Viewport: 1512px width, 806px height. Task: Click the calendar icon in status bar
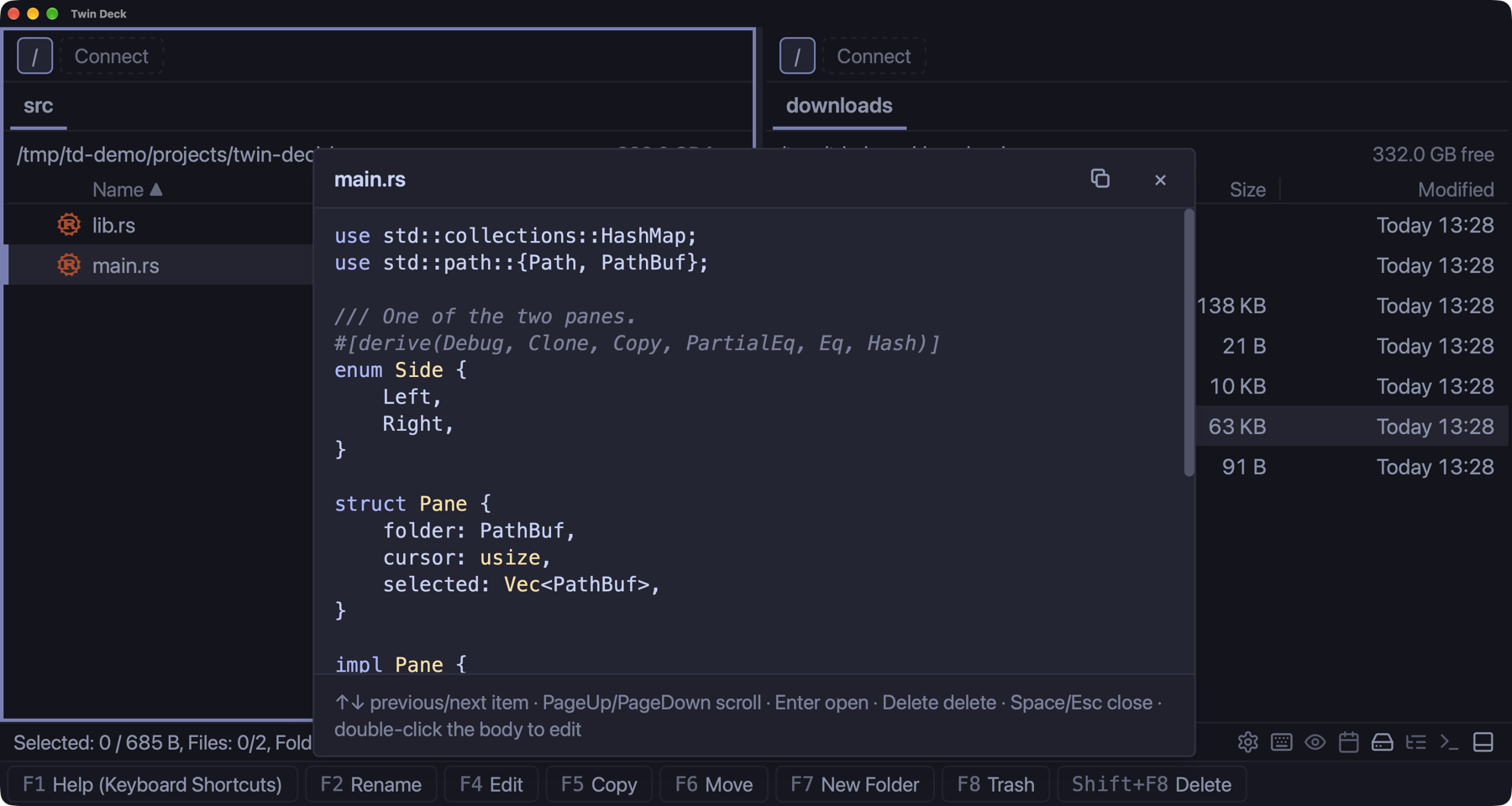click(x=1348, y=742)
